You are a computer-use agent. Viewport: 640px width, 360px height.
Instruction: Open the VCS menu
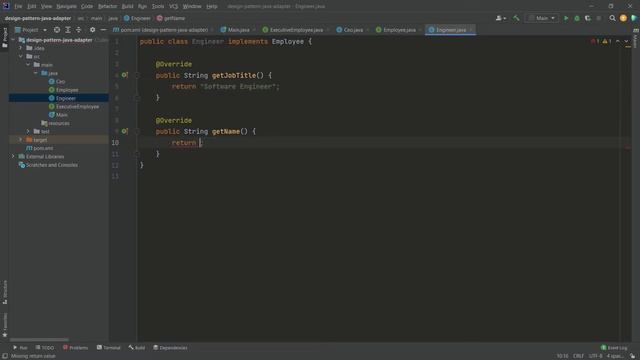(x=173, y=6)
